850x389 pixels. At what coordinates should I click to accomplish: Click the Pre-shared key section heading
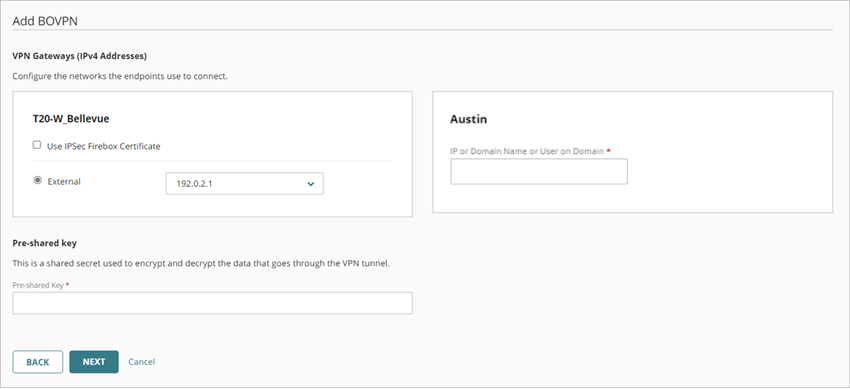coord(44,243)
